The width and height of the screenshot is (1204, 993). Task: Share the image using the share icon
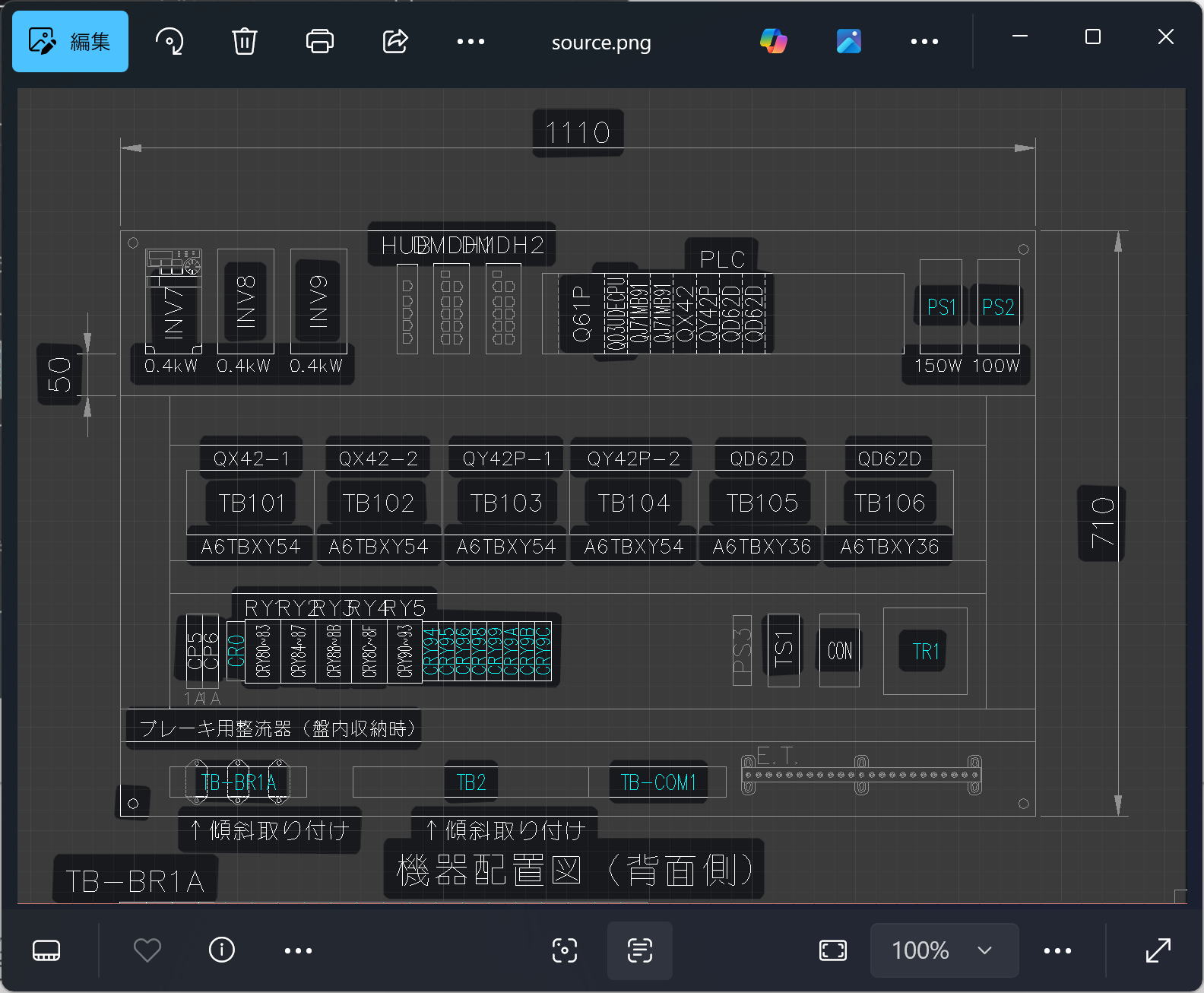click(x=395, y=41)
